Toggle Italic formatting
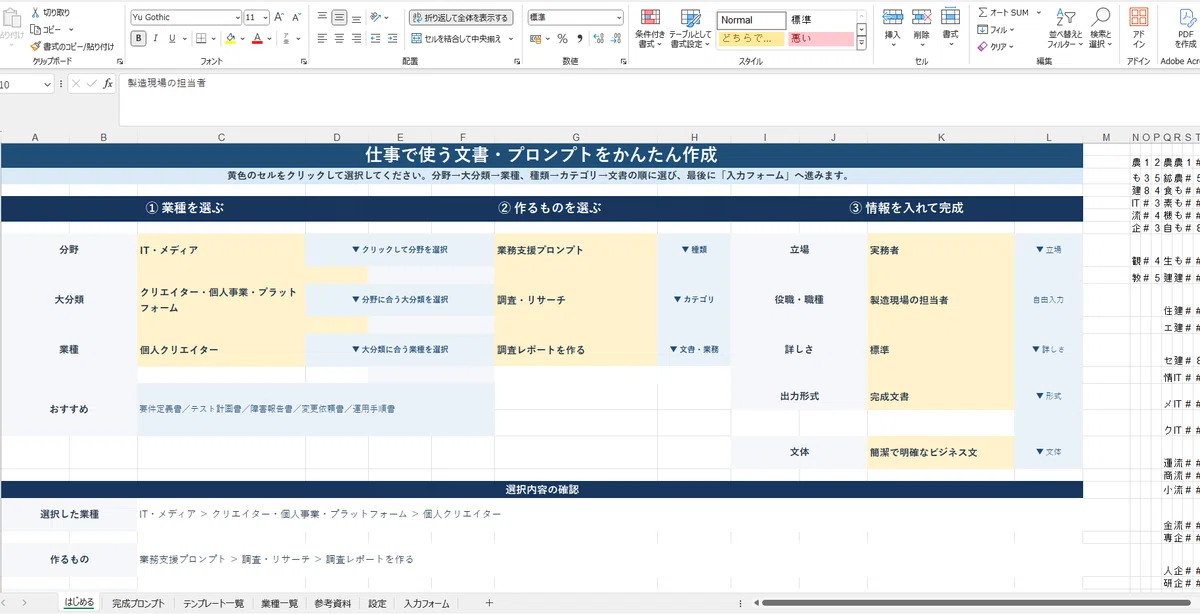The image size is (1200, 614). pyautogui.click(x=155, y=38)
